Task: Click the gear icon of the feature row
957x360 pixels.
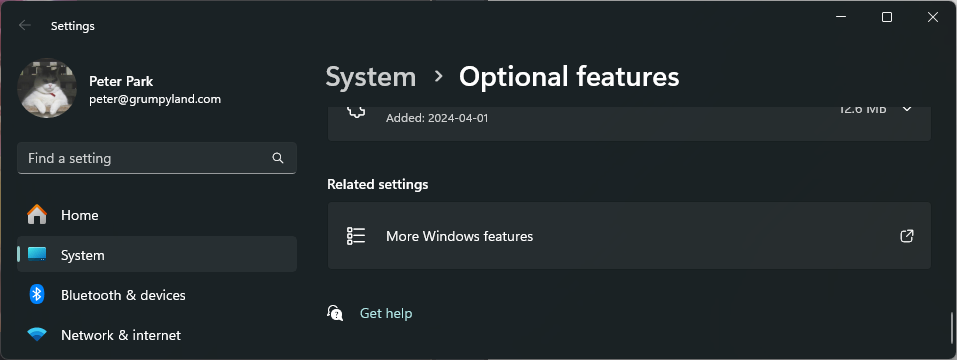Action: pyautogui.click(x=356, y=111)
